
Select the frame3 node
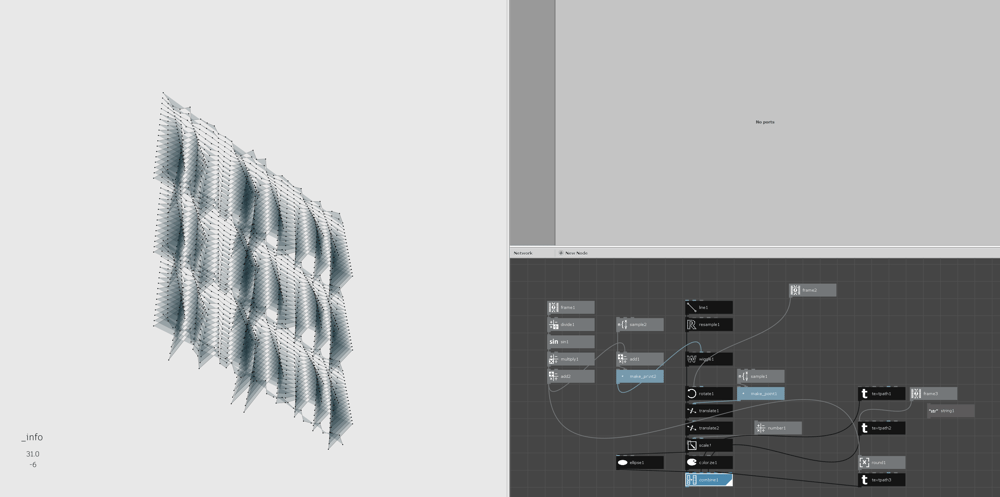tap(933, 394)
